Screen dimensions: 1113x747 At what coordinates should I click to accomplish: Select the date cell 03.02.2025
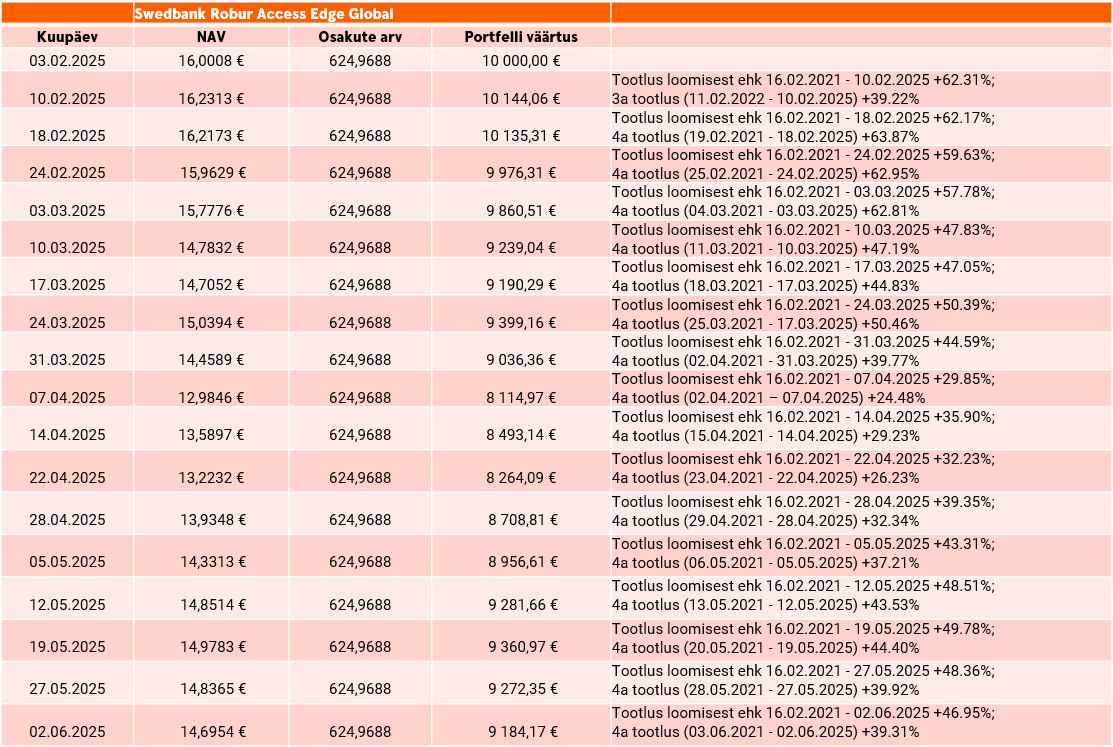pyautogui.click(x=67, y=61)
